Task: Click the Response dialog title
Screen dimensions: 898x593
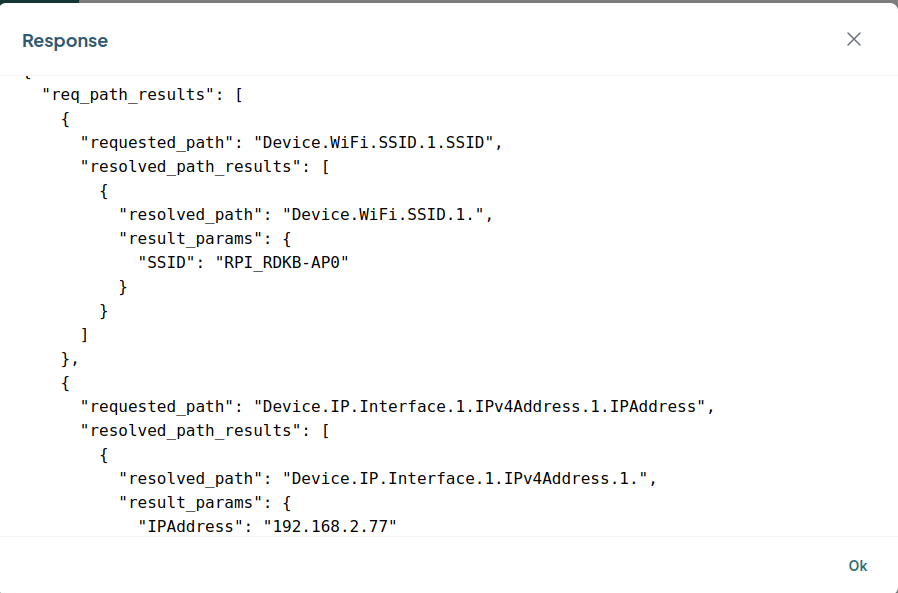Action: click(65, 41)
